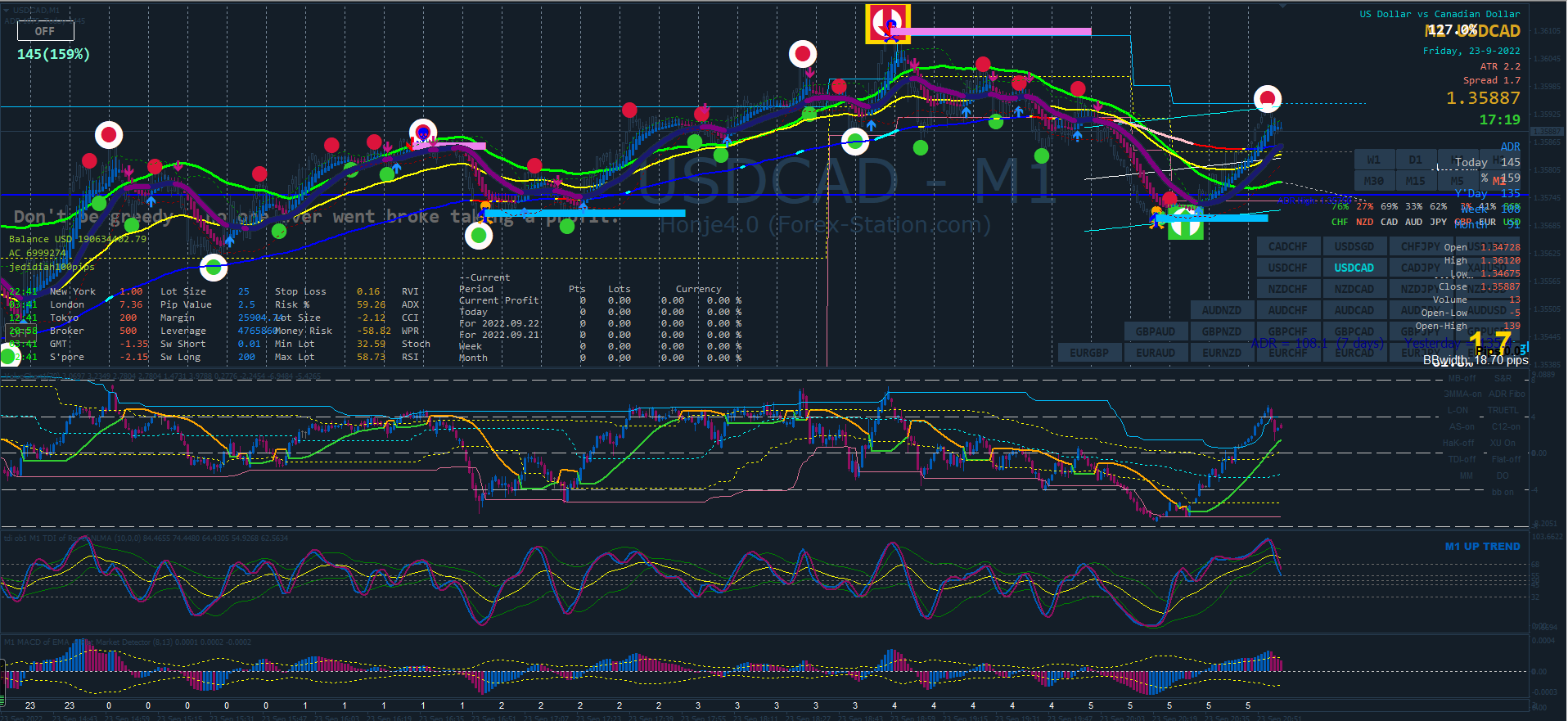The width and height of the screenshot is (1568, 721).
Task: Click the skull signal icon in yellow box
Action: (888, 24)
